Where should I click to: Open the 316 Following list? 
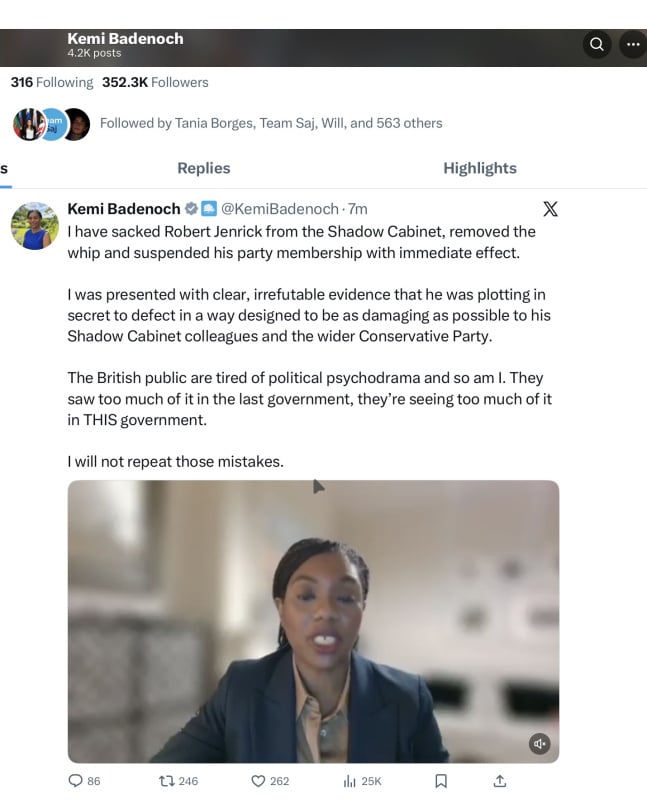[x=52, y=82]
